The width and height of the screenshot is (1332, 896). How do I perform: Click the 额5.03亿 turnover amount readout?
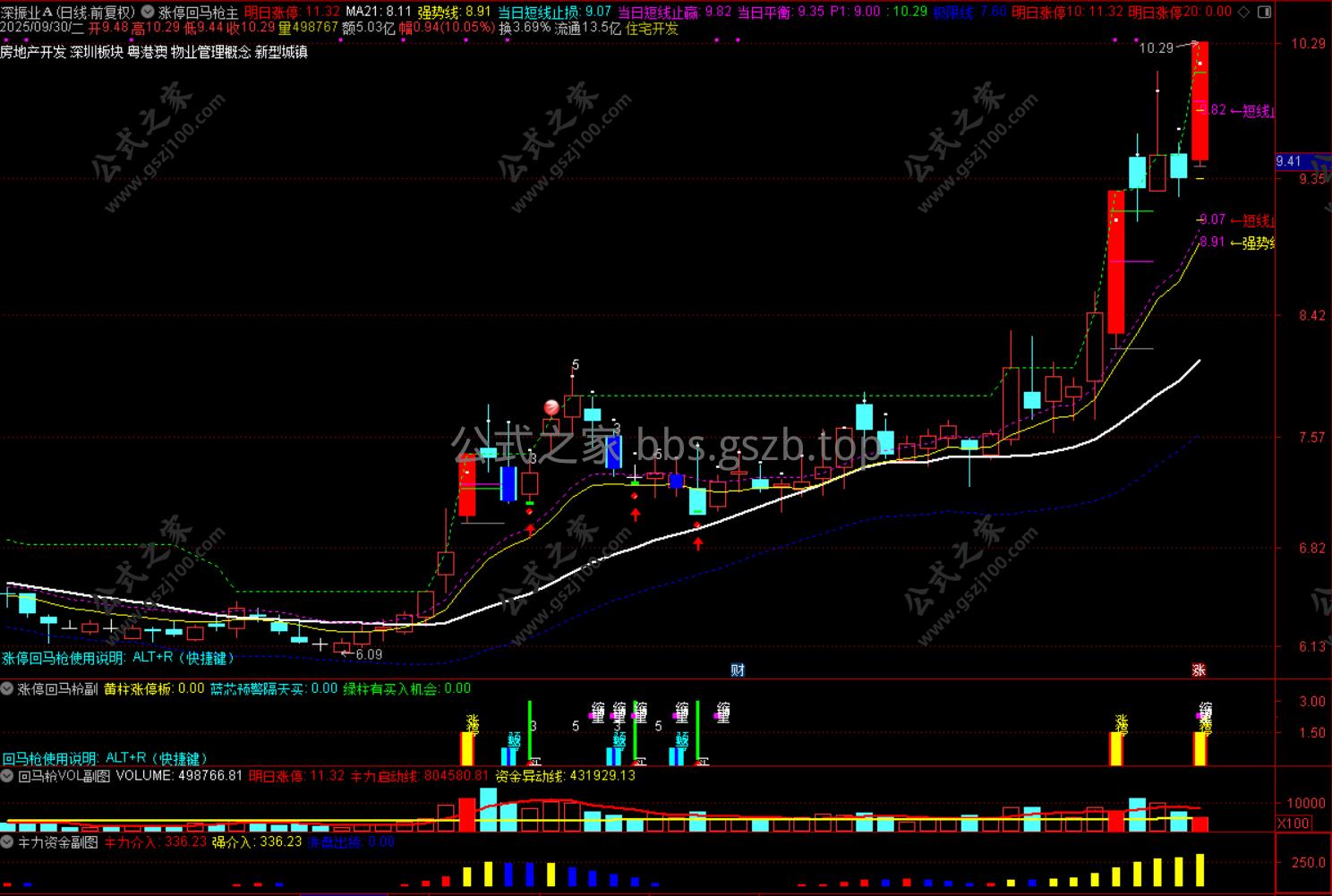[369, 28]
